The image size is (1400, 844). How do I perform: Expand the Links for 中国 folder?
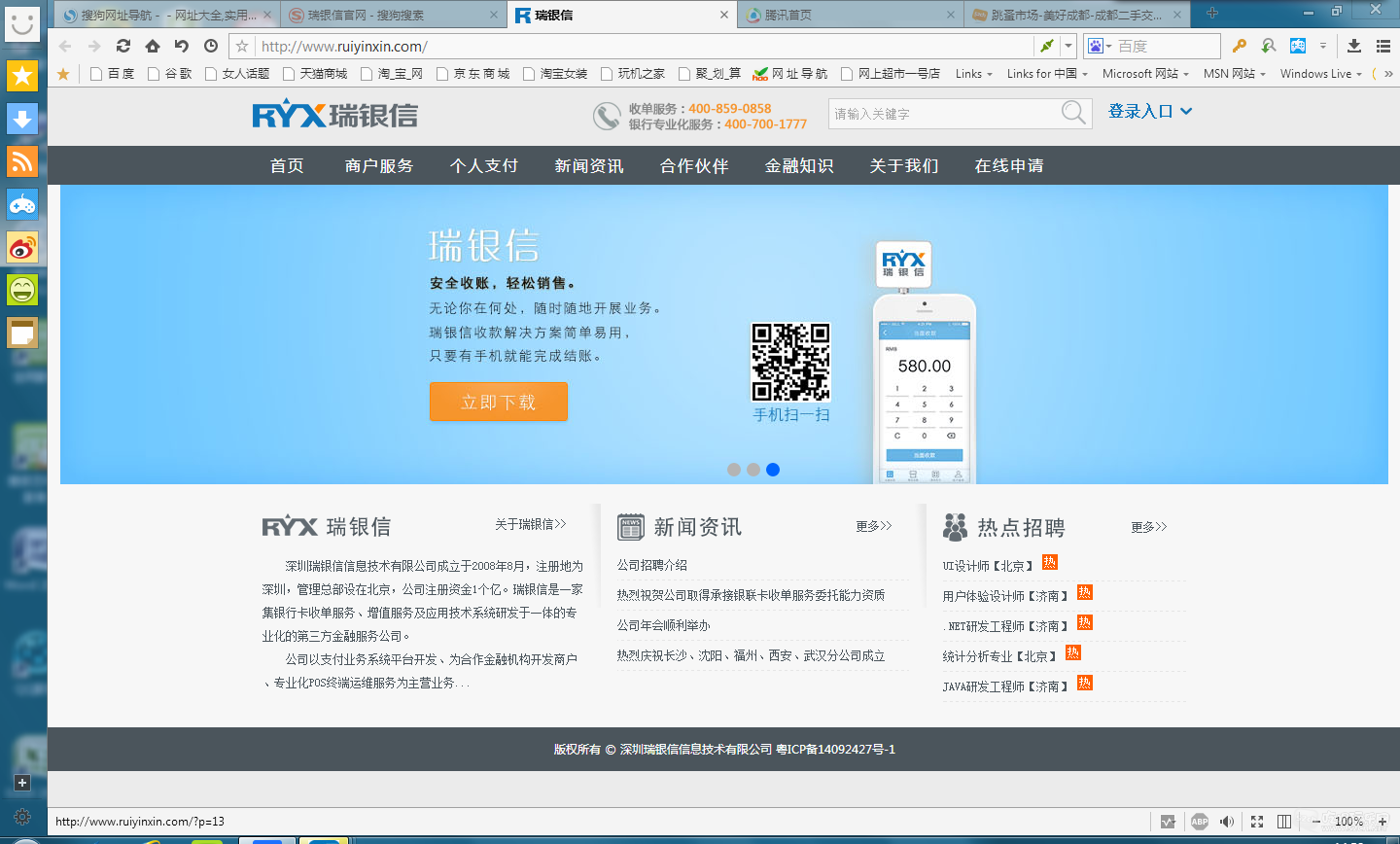[1048, 74]
